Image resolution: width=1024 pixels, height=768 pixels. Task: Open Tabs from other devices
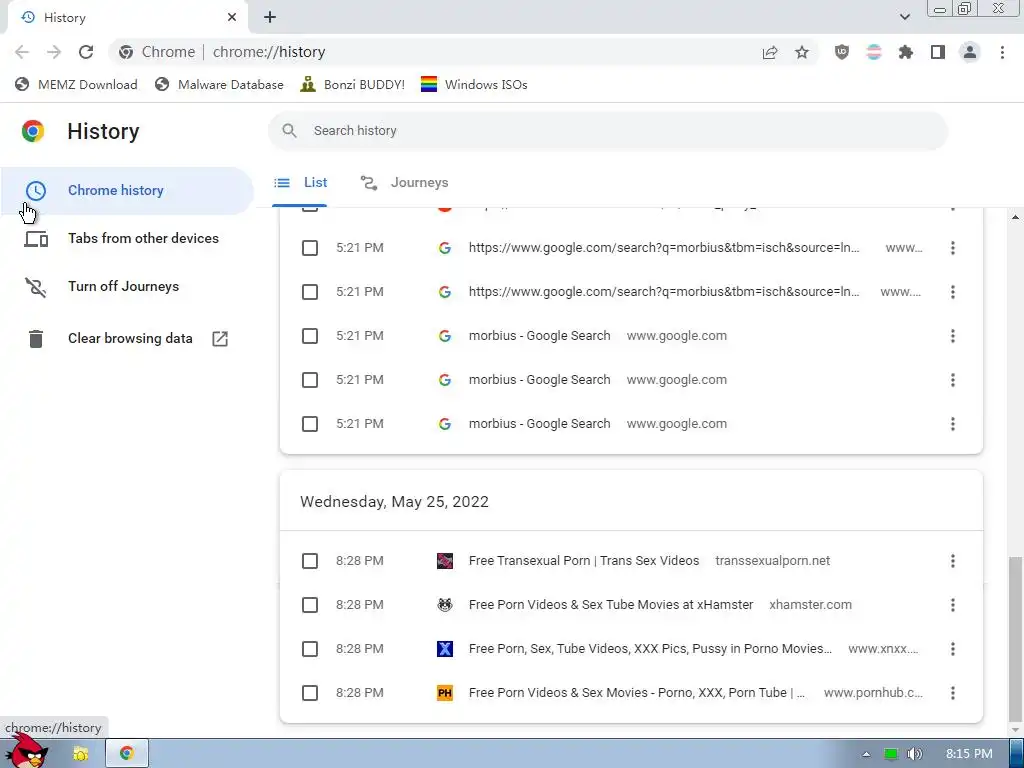click(x=127, y=238)
